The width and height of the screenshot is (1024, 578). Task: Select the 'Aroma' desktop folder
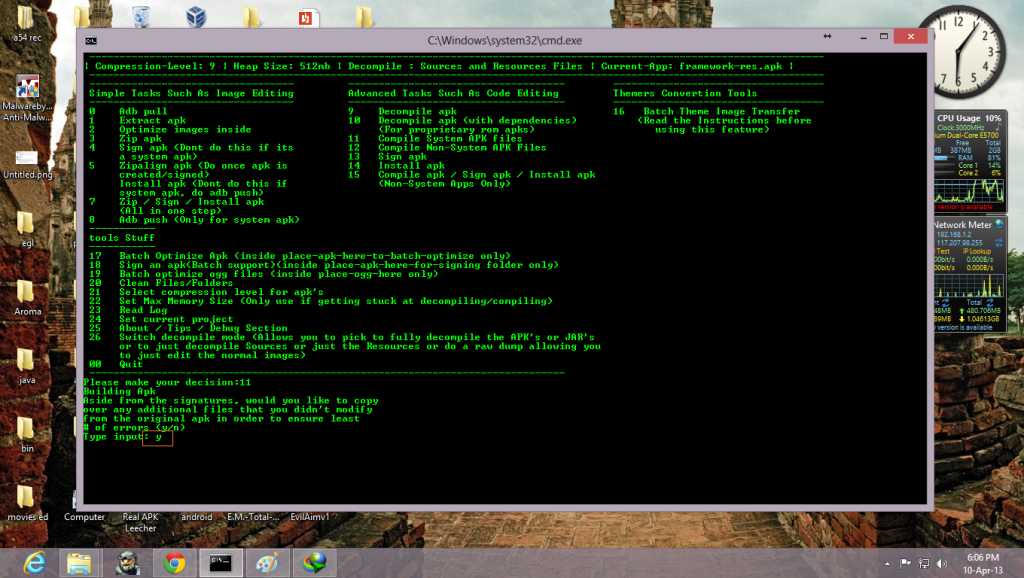27,298
